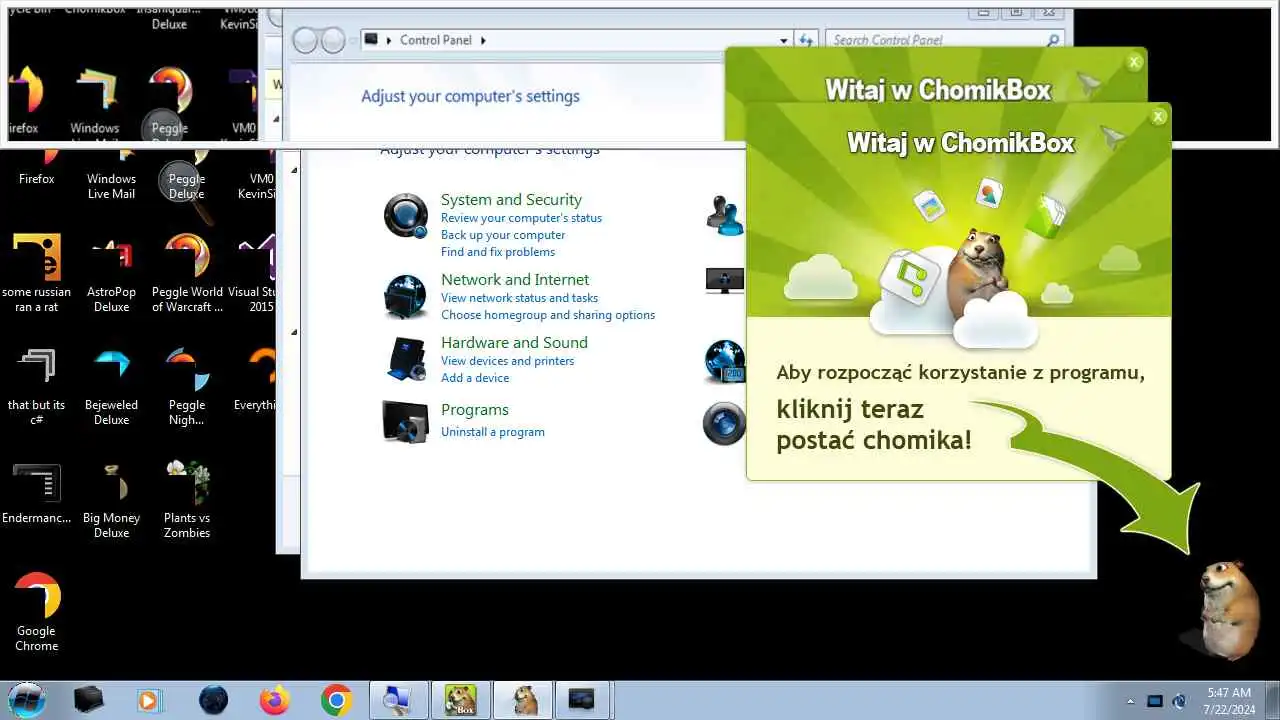Launch Plants vs Zombies desktop icon
The width and height of the screenshot is (1280, 720).
[187, 499]
